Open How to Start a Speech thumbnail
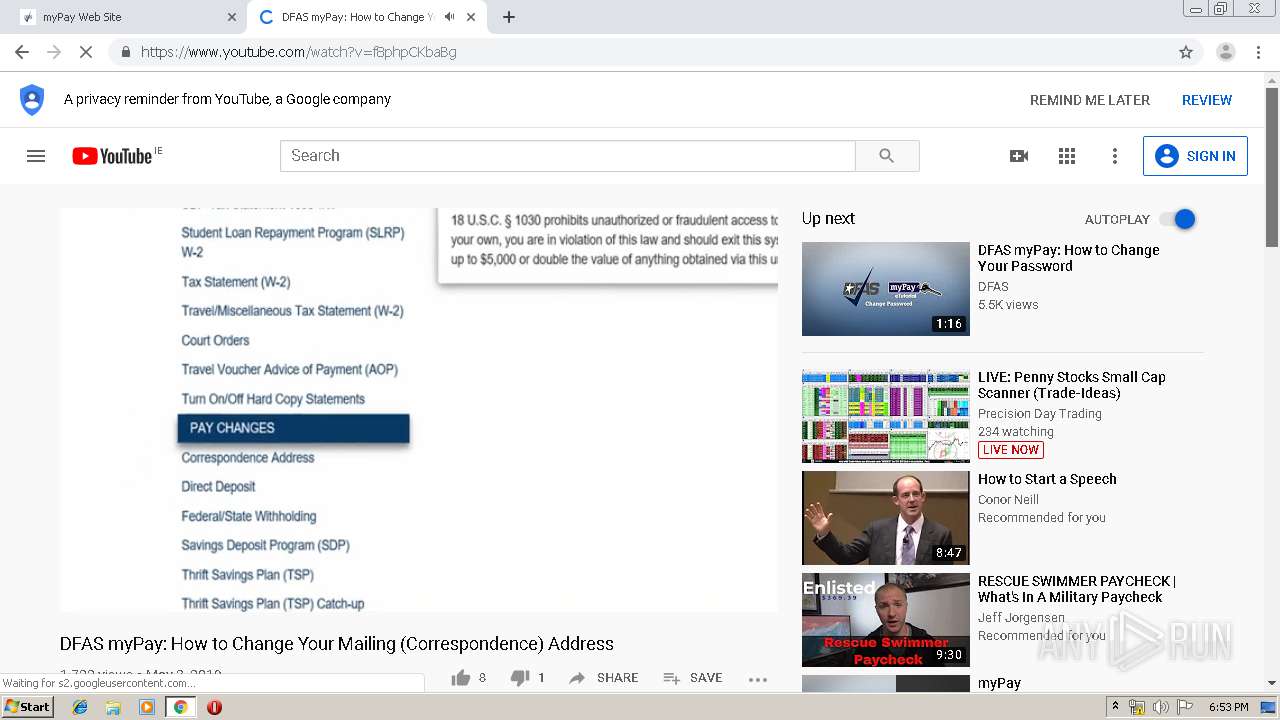1280x720 pixels. (x=886, y=518)
